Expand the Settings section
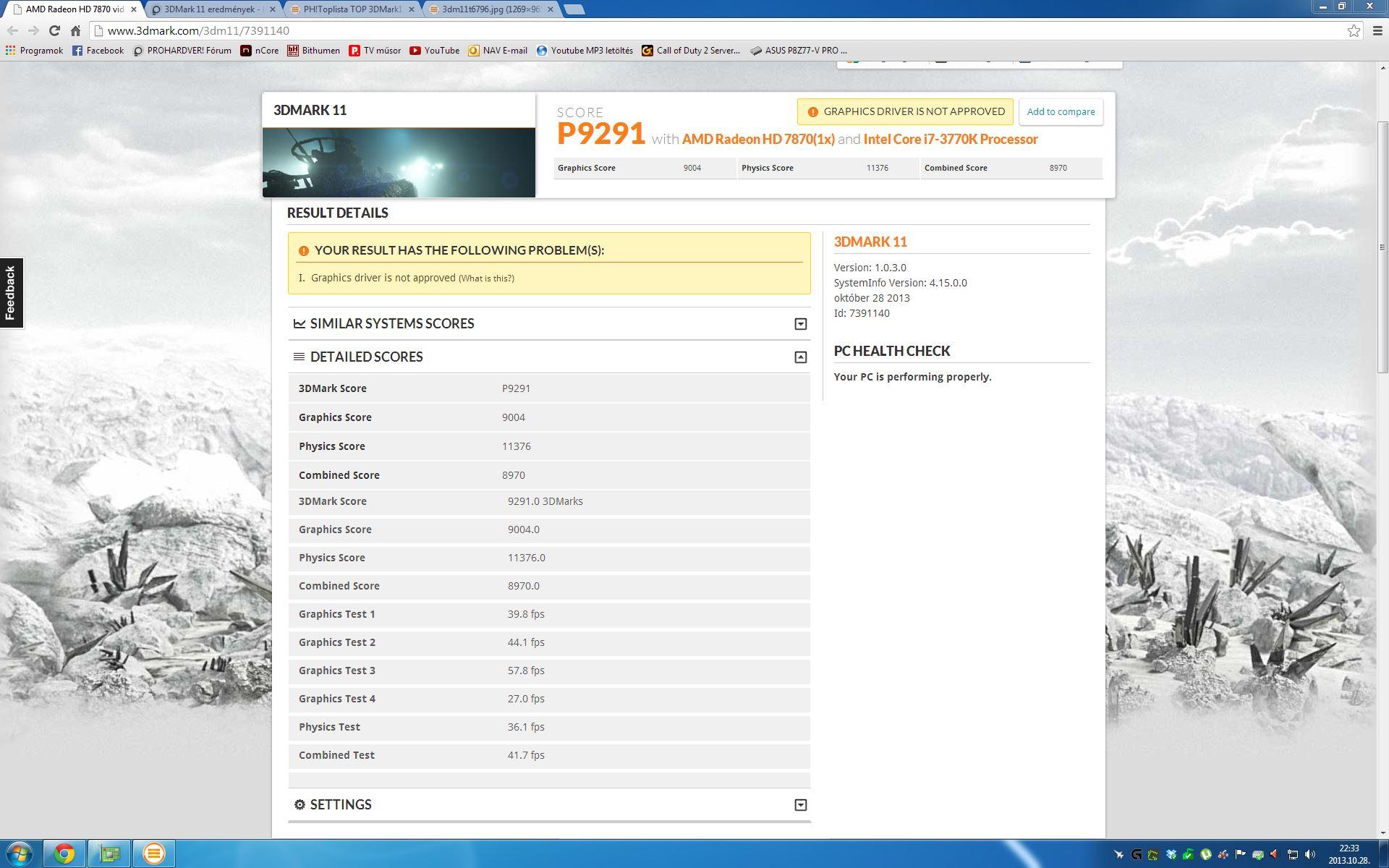The image size is (1389, 868). coord(800,805)
